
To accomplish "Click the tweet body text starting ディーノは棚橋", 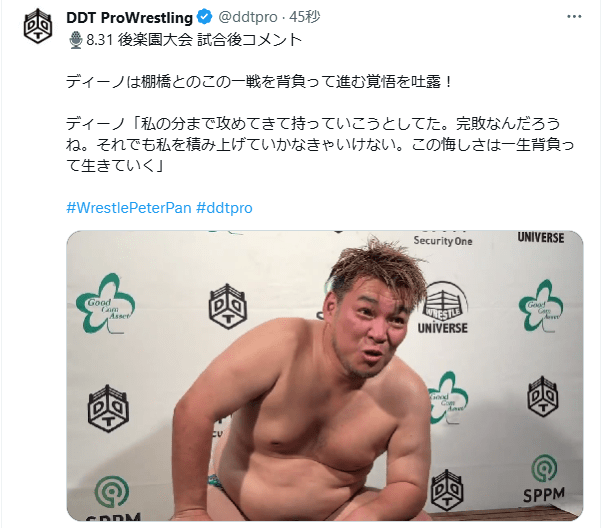I will click(x=260, y=82).
